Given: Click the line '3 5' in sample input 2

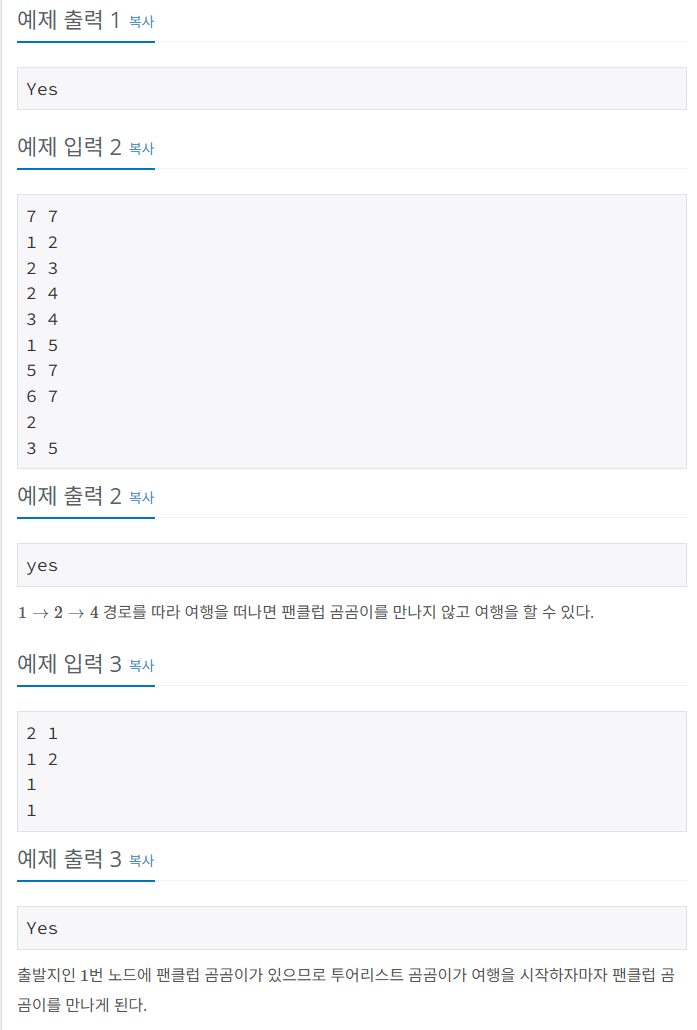Looking at the screenshot, I should click(x=40, y=448).
